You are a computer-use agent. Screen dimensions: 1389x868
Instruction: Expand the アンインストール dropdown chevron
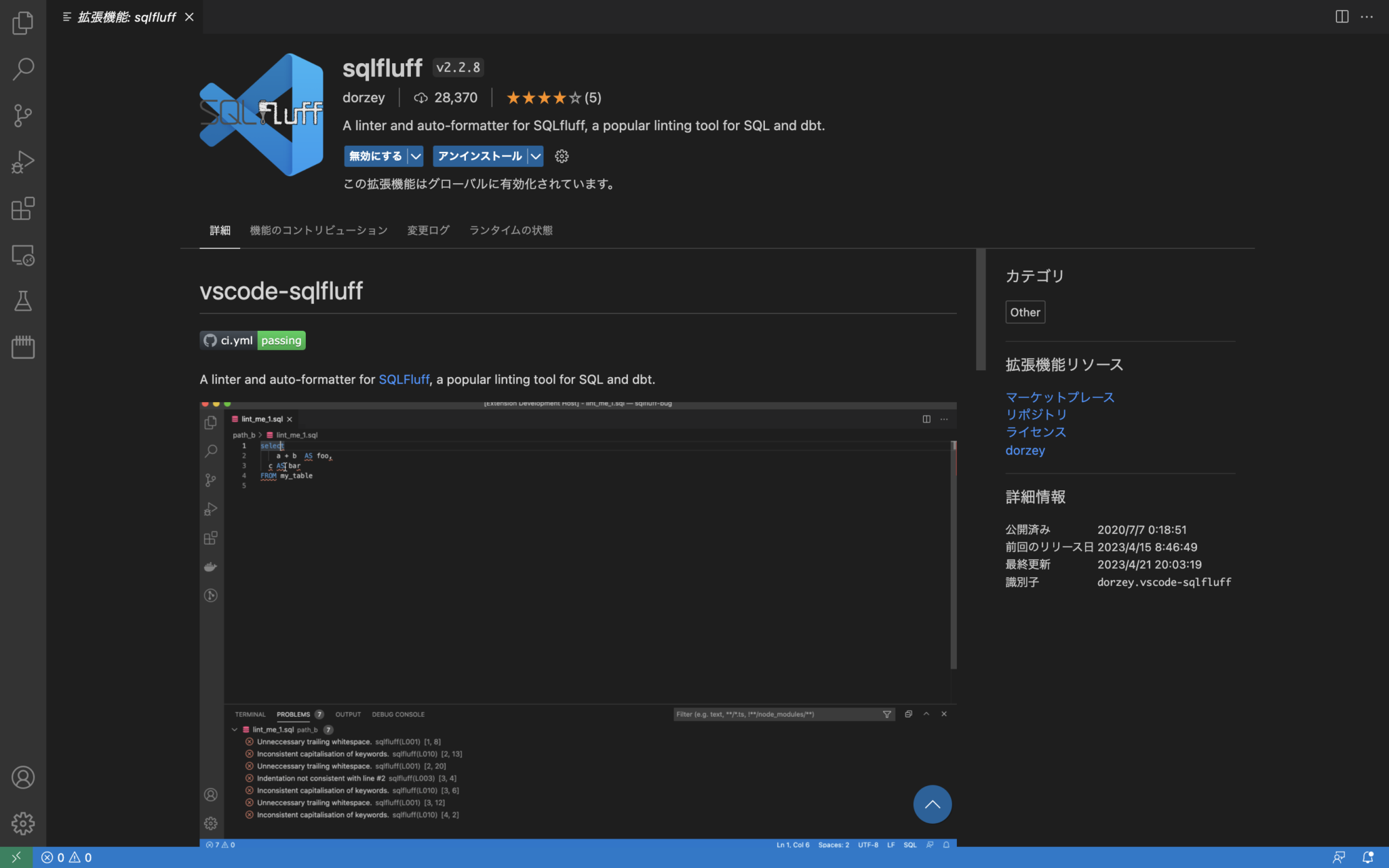535,156
